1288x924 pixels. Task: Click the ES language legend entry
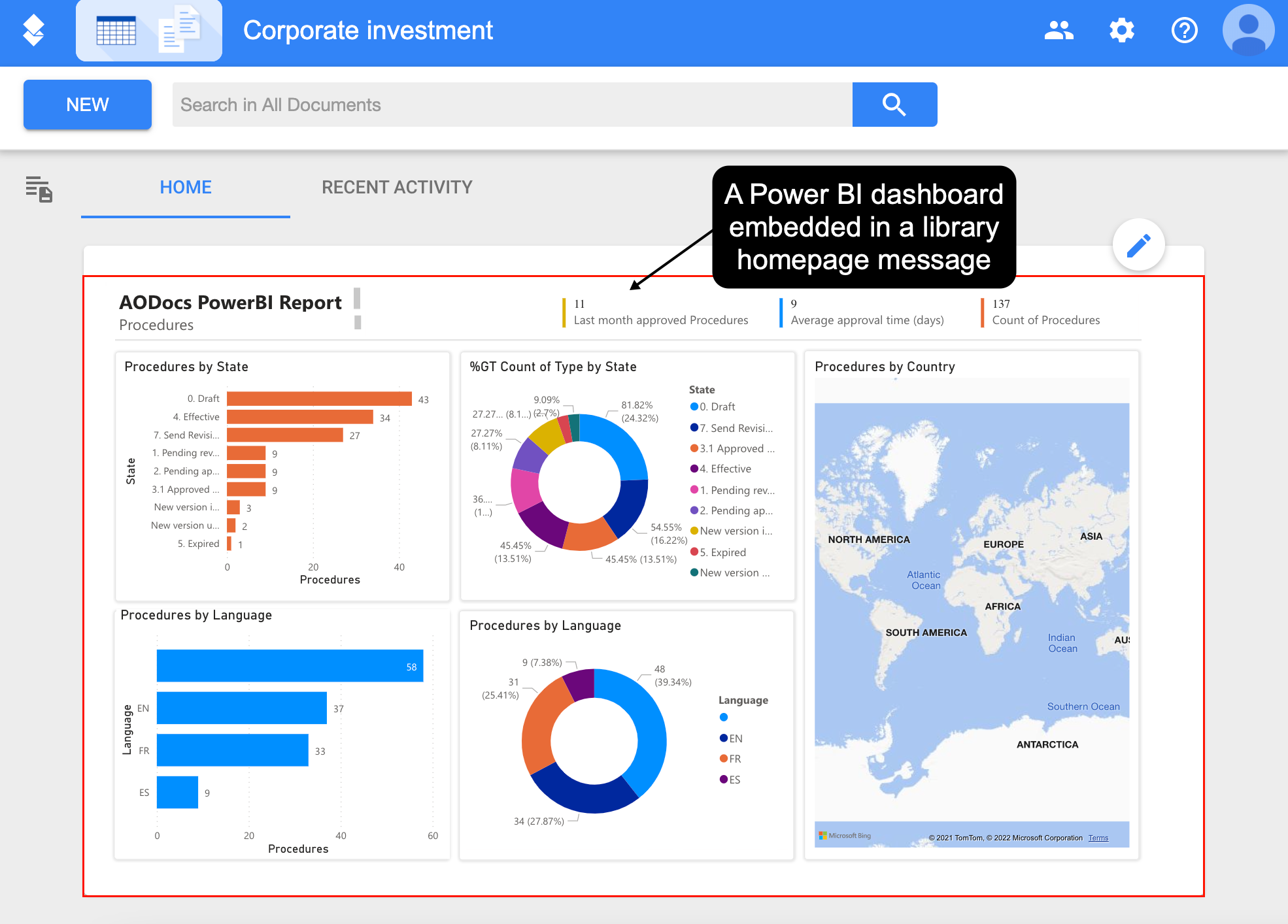tap(730, 780)
